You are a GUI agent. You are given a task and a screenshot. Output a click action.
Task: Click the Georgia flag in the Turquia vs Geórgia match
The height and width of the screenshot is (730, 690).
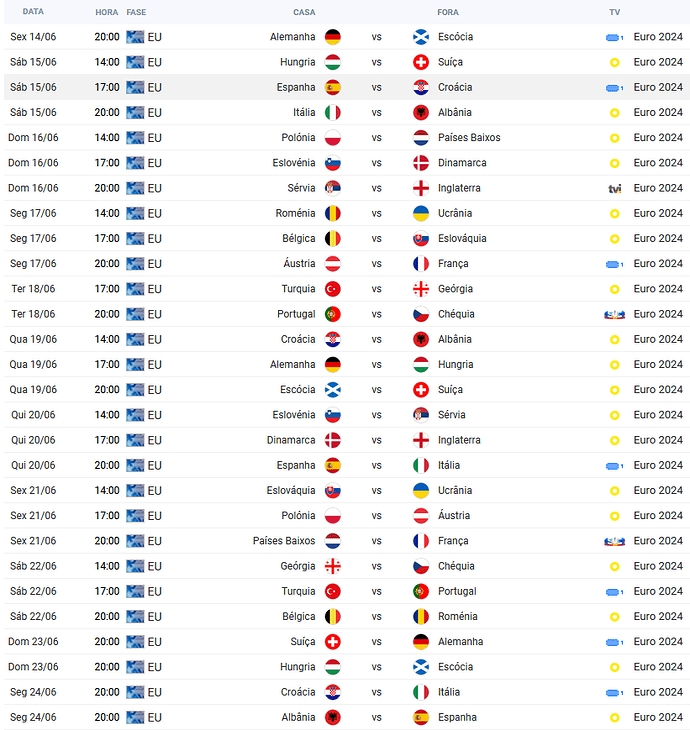coord(421,289)
